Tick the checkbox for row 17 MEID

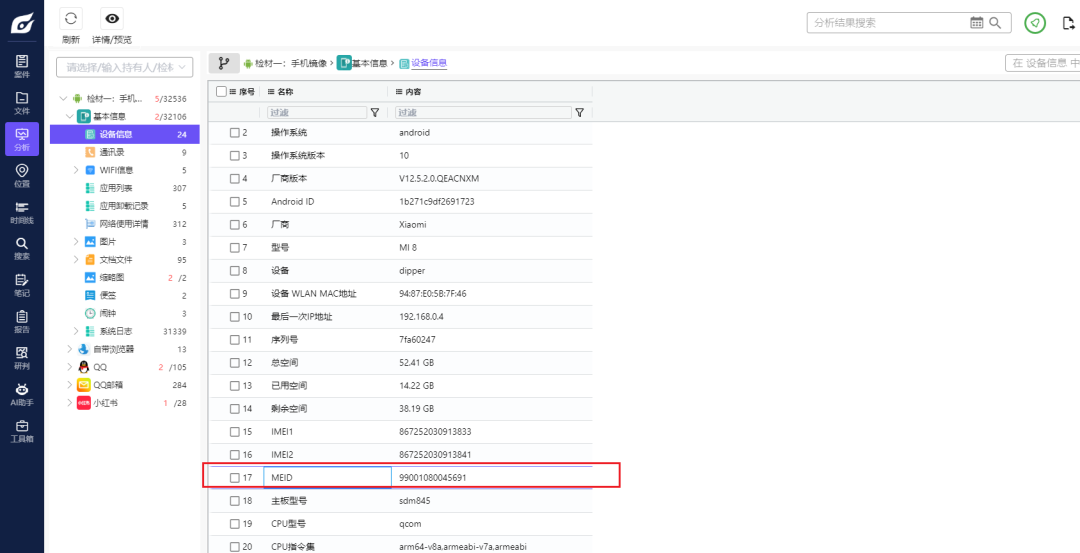pyautogui.click(x=235, y=478)
